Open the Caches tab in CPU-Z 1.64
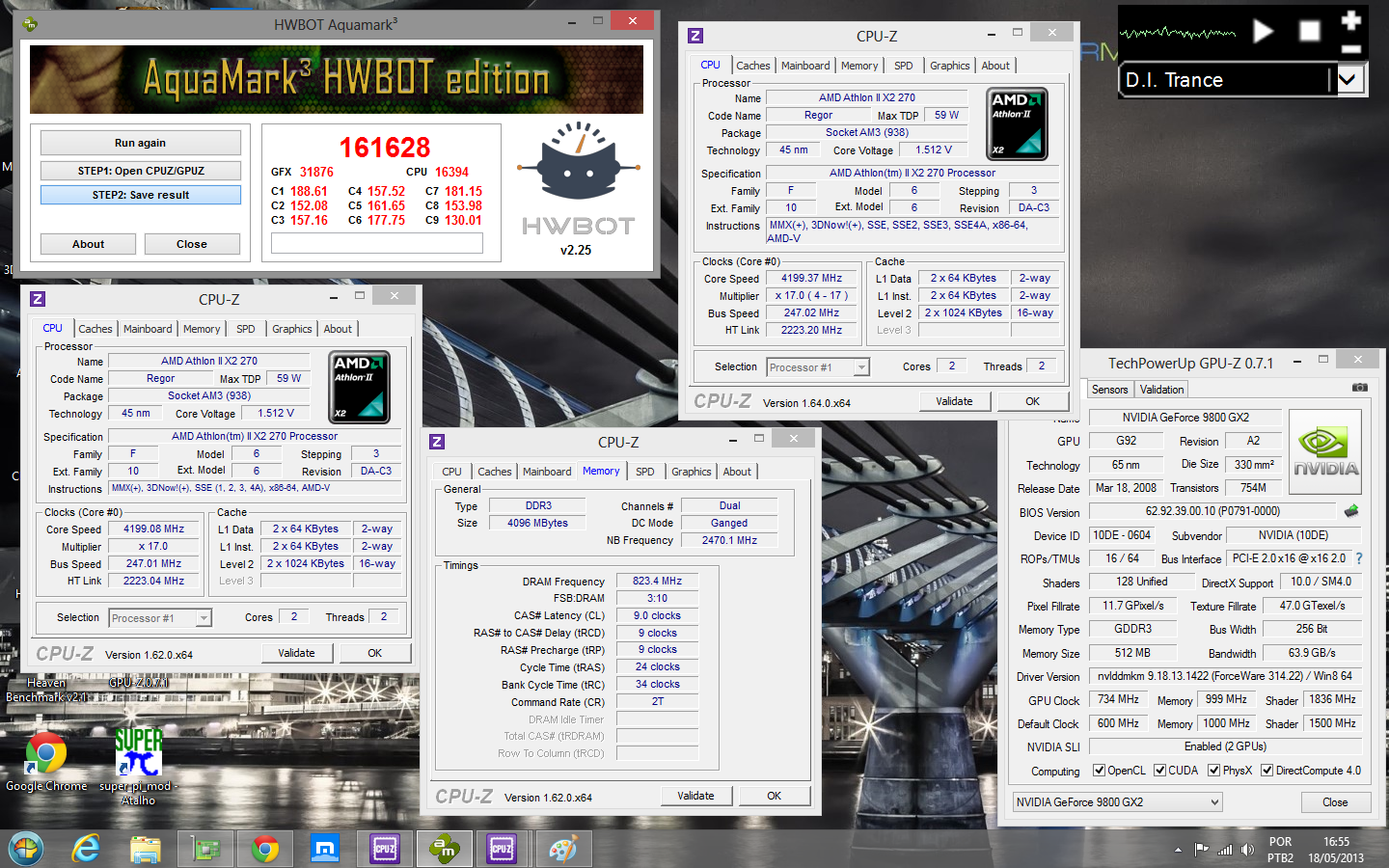 (752, 66)
